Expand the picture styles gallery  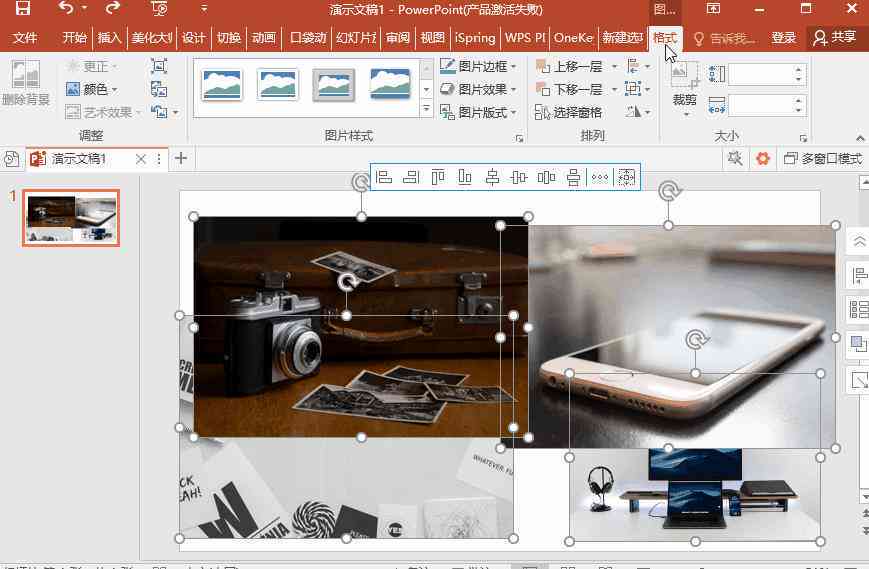426,110
